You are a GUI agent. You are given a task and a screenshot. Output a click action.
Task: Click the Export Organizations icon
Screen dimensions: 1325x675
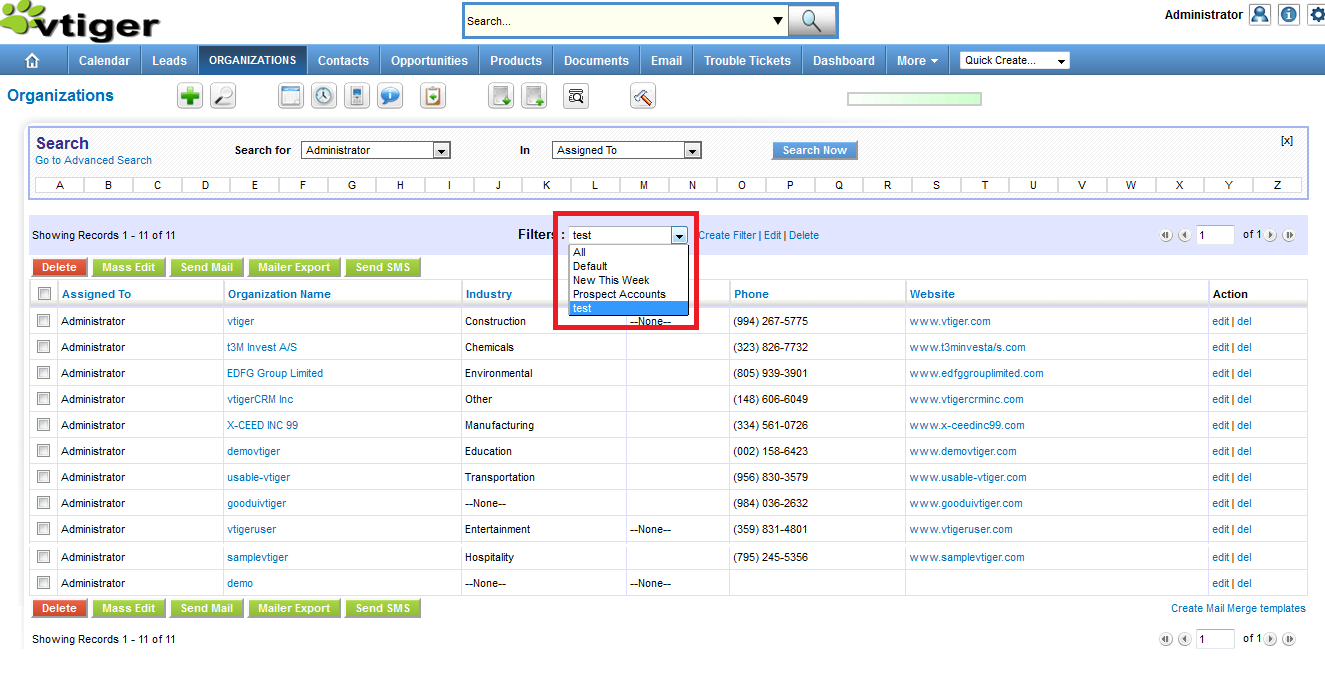point(534,96)
